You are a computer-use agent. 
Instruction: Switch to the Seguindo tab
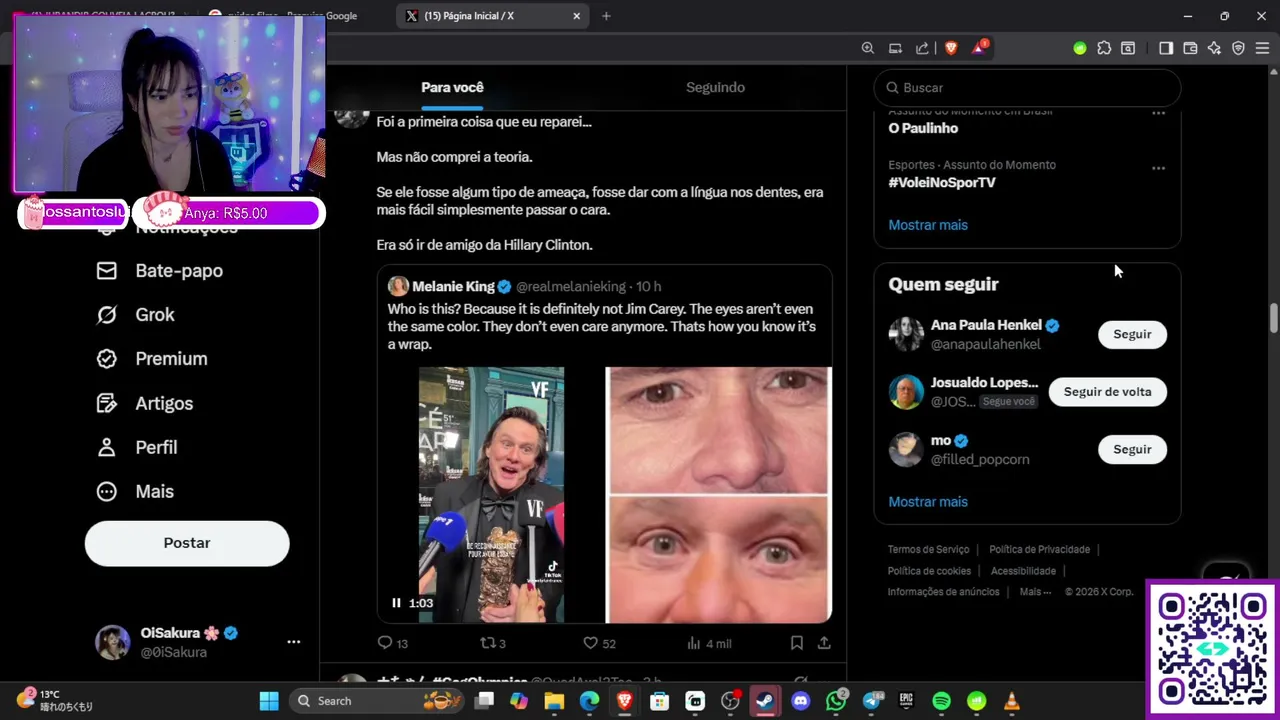(x=715, y=87)
